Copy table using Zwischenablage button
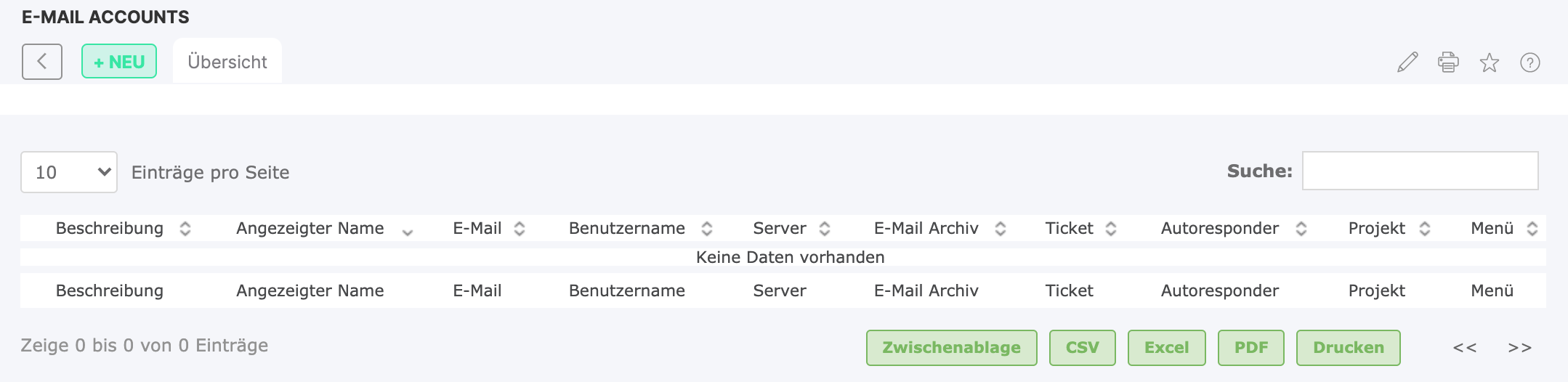This screenshot has width=1568, height=382. click(951, 348)
